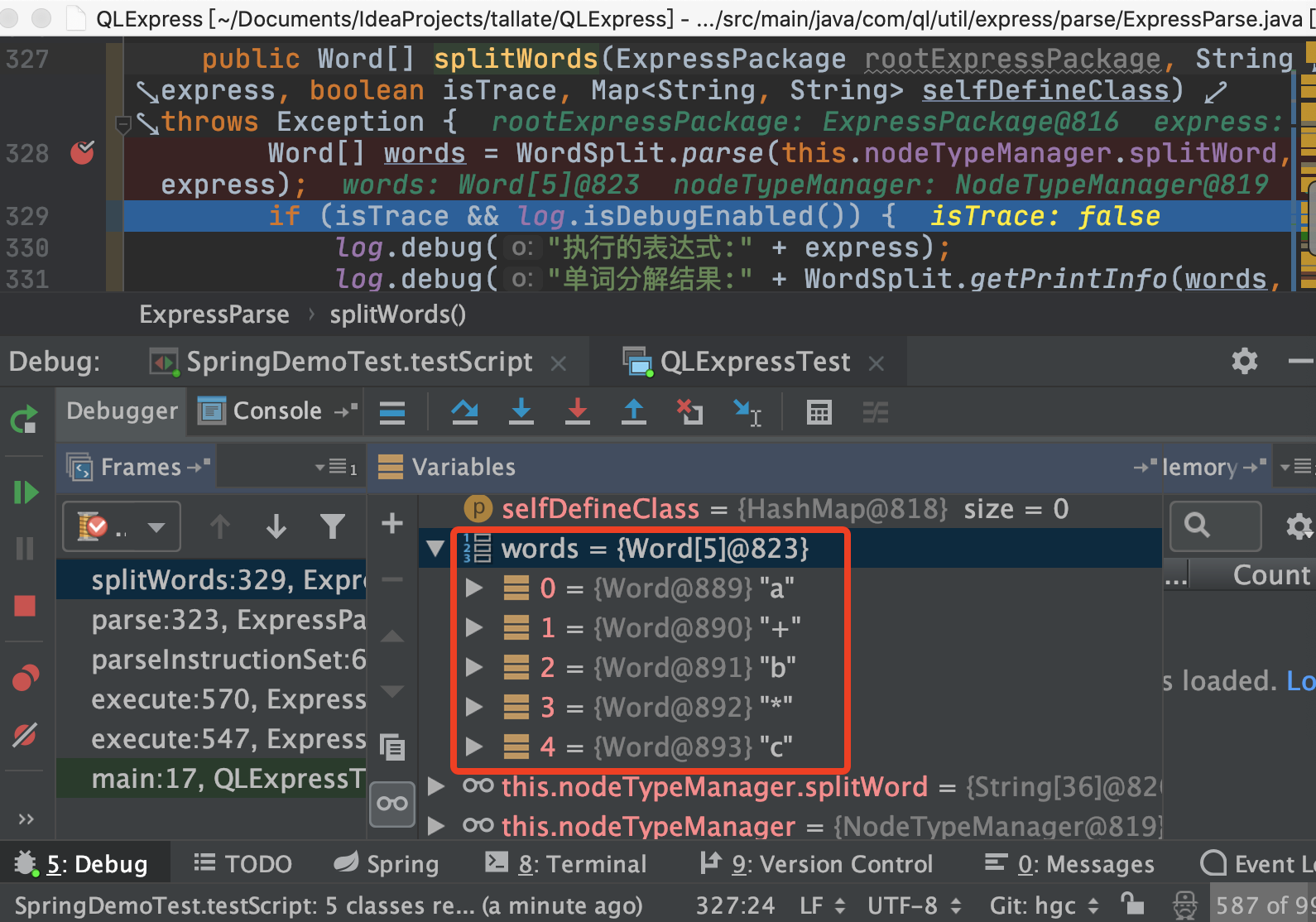Select the parse:323 stack frame
This screenshot has width=1316, height=922.
tap(228, 620)
